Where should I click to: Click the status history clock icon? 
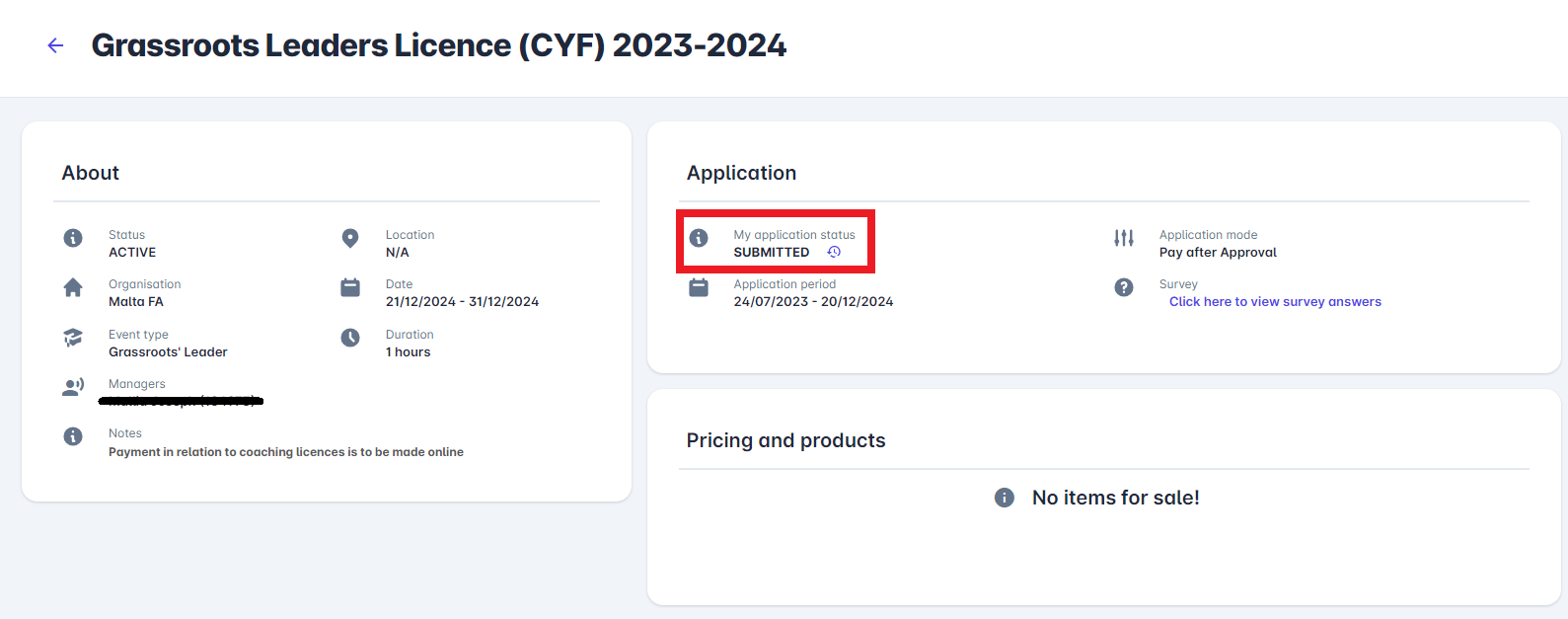pyautogui.click(x=834, y=252)
